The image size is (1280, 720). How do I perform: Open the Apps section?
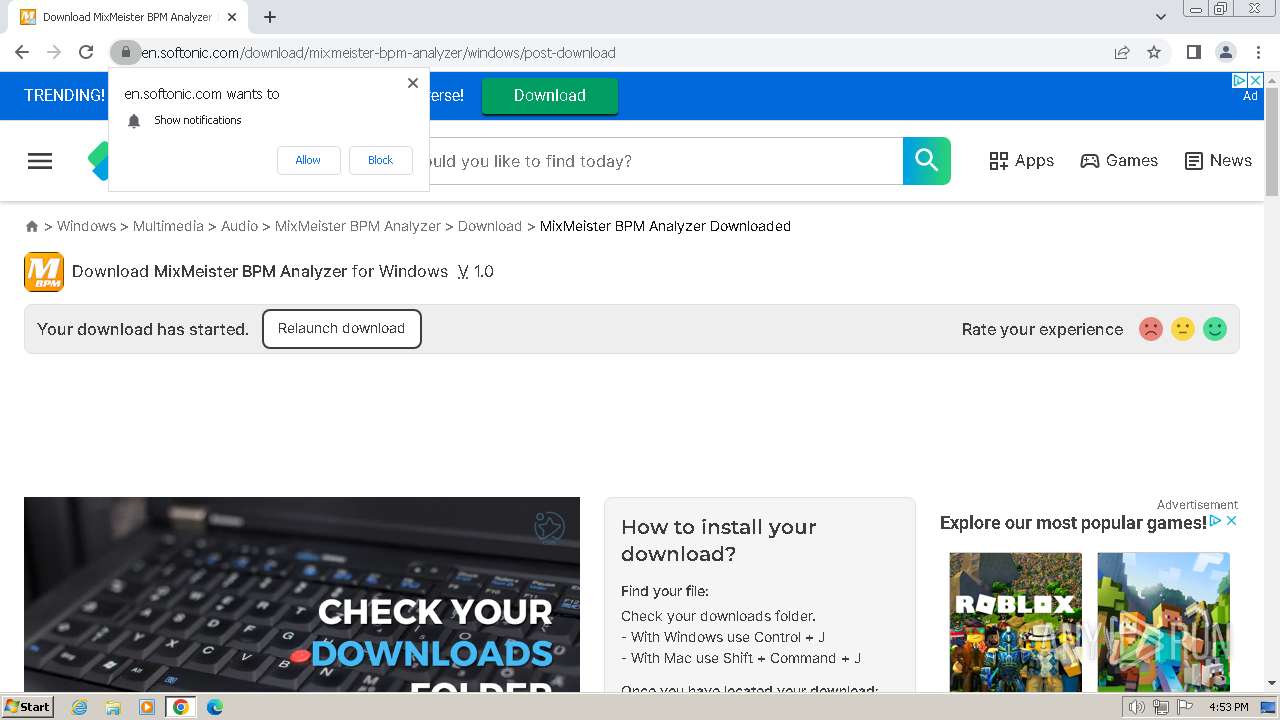pos(1021,161)
